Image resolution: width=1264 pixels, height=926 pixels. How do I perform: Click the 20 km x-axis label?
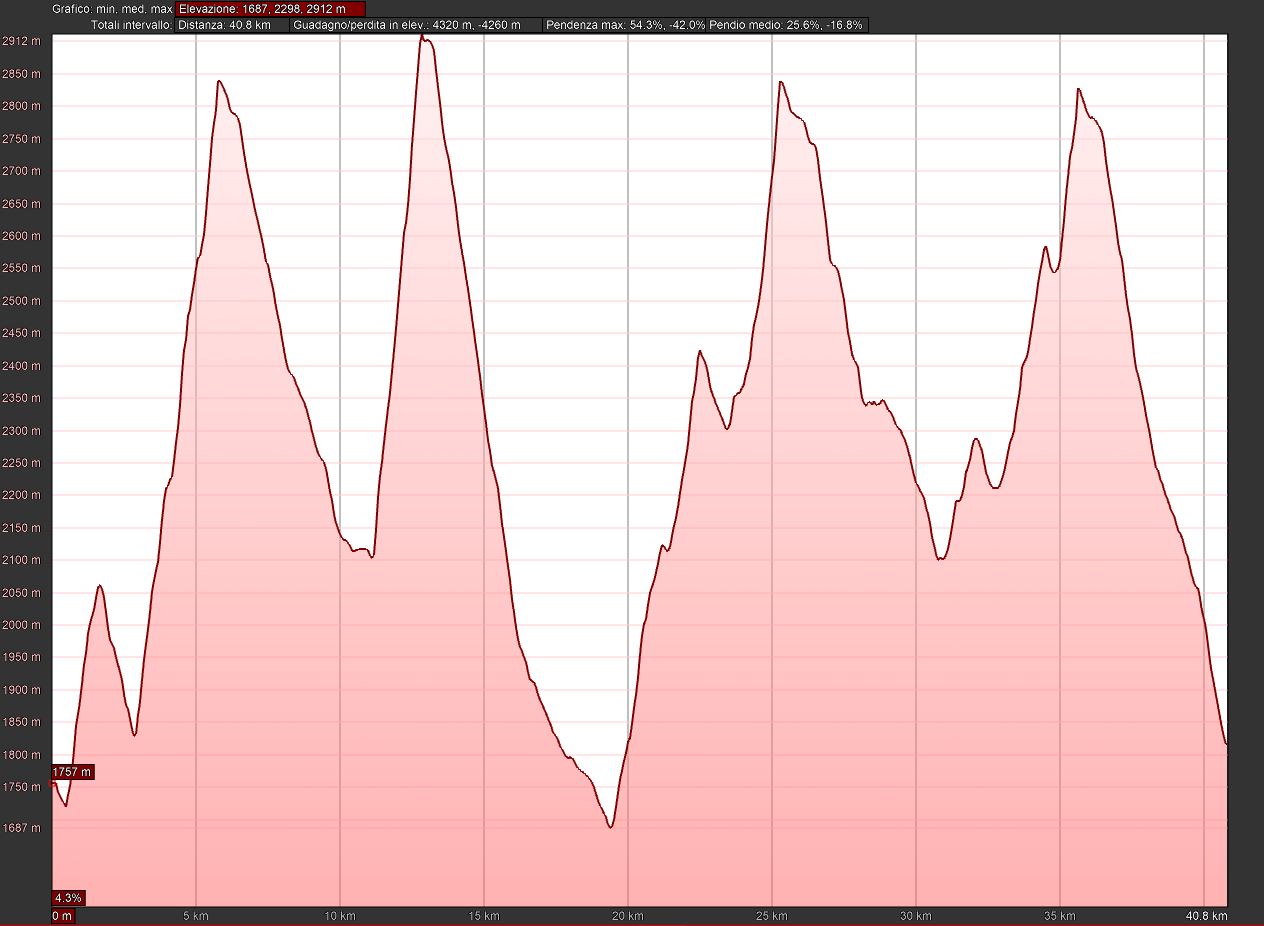(x=628, y=916)
